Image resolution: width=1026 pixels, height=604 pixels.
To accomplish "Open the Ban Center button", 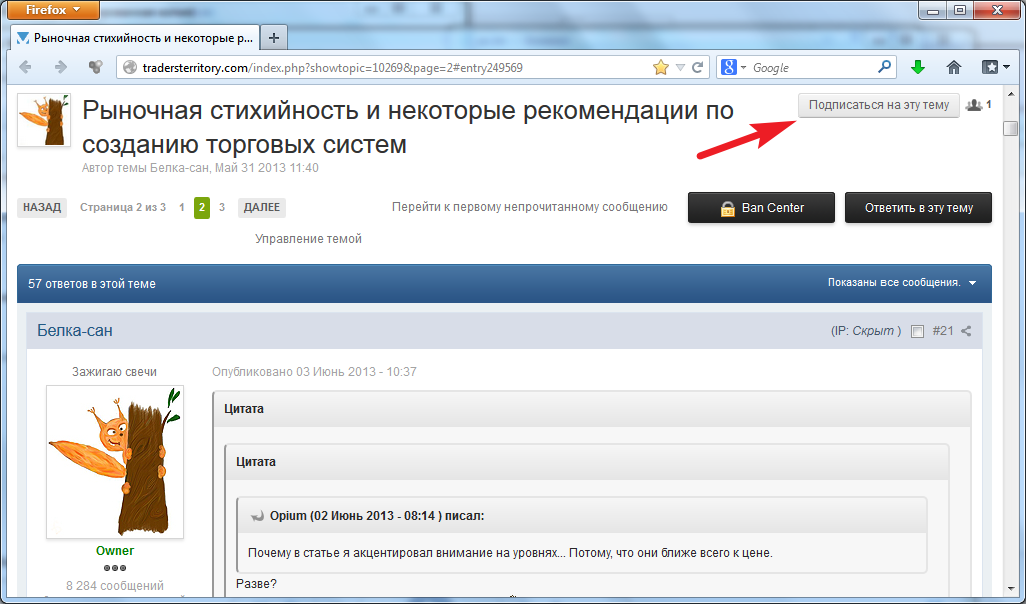I will 761,207.
